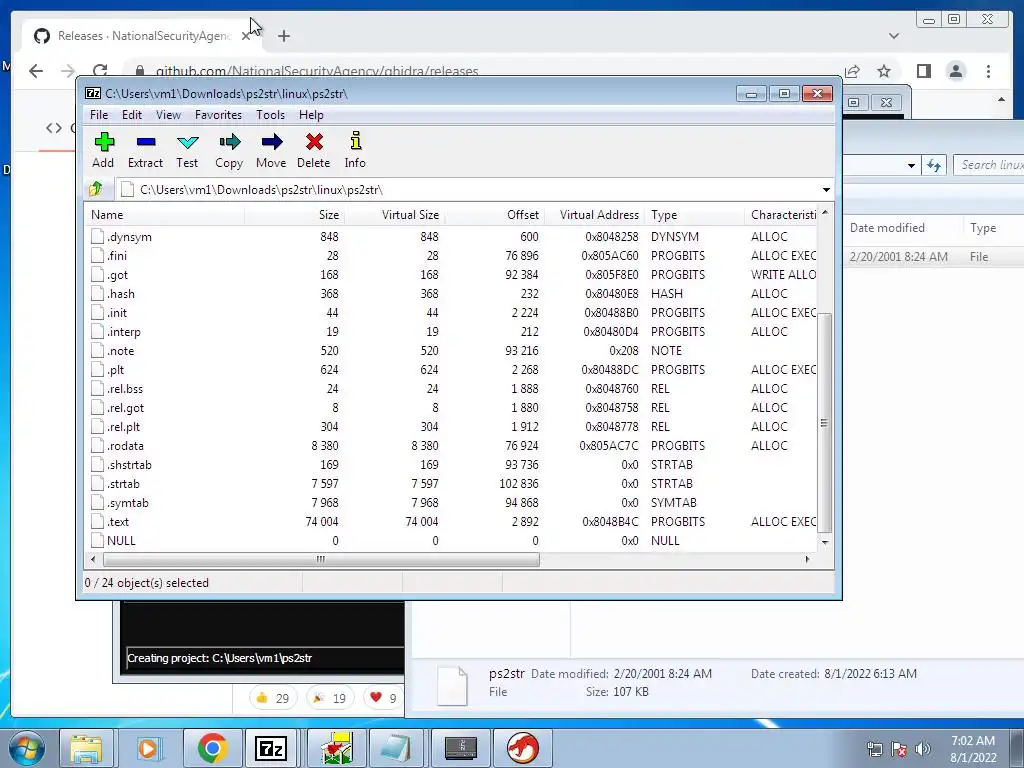Toggle Chrome side panel icon
The image size is (1024, 768).
click(x=923, y=71)
